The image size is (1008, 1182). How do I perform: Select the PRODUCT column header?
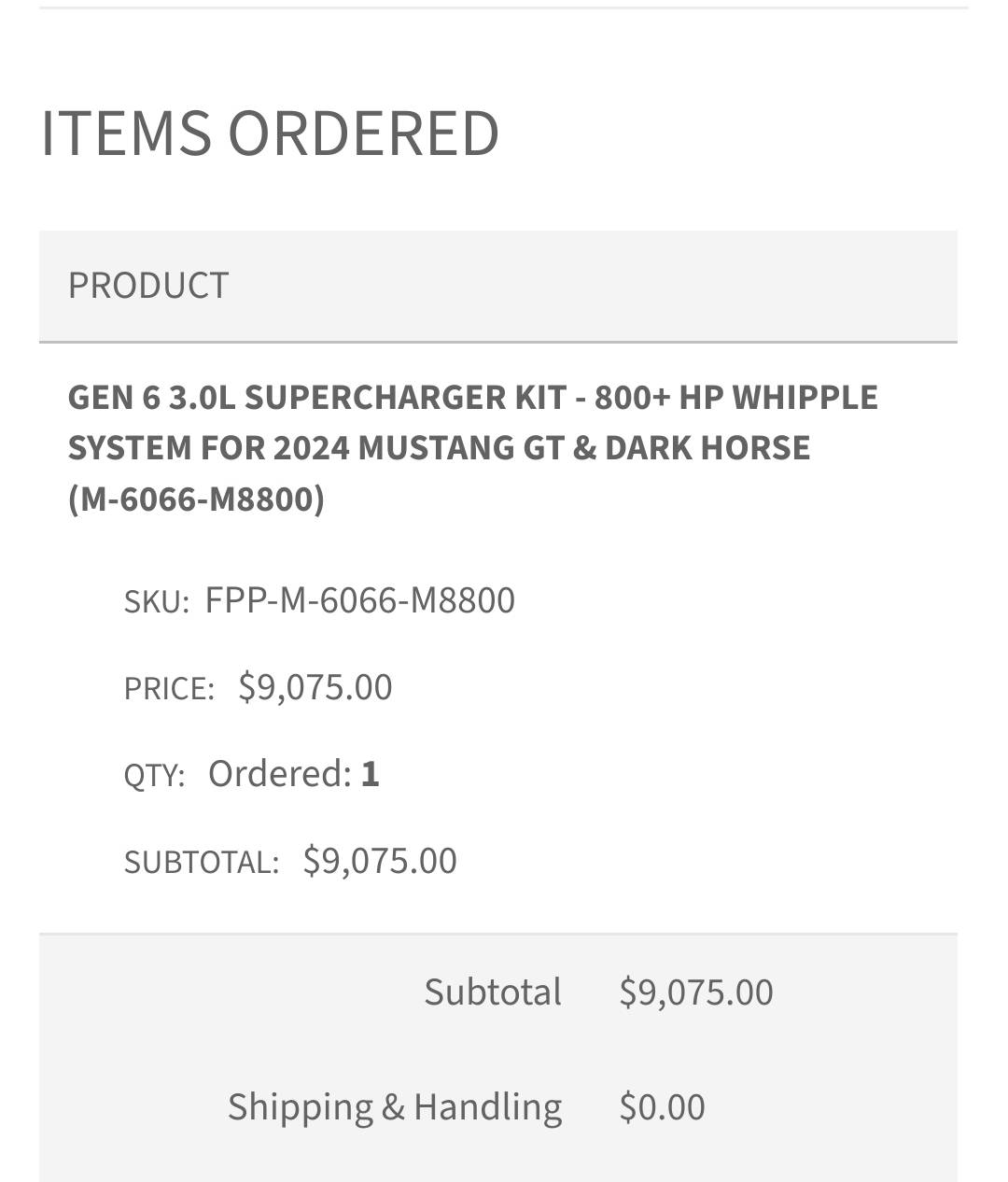148,286
